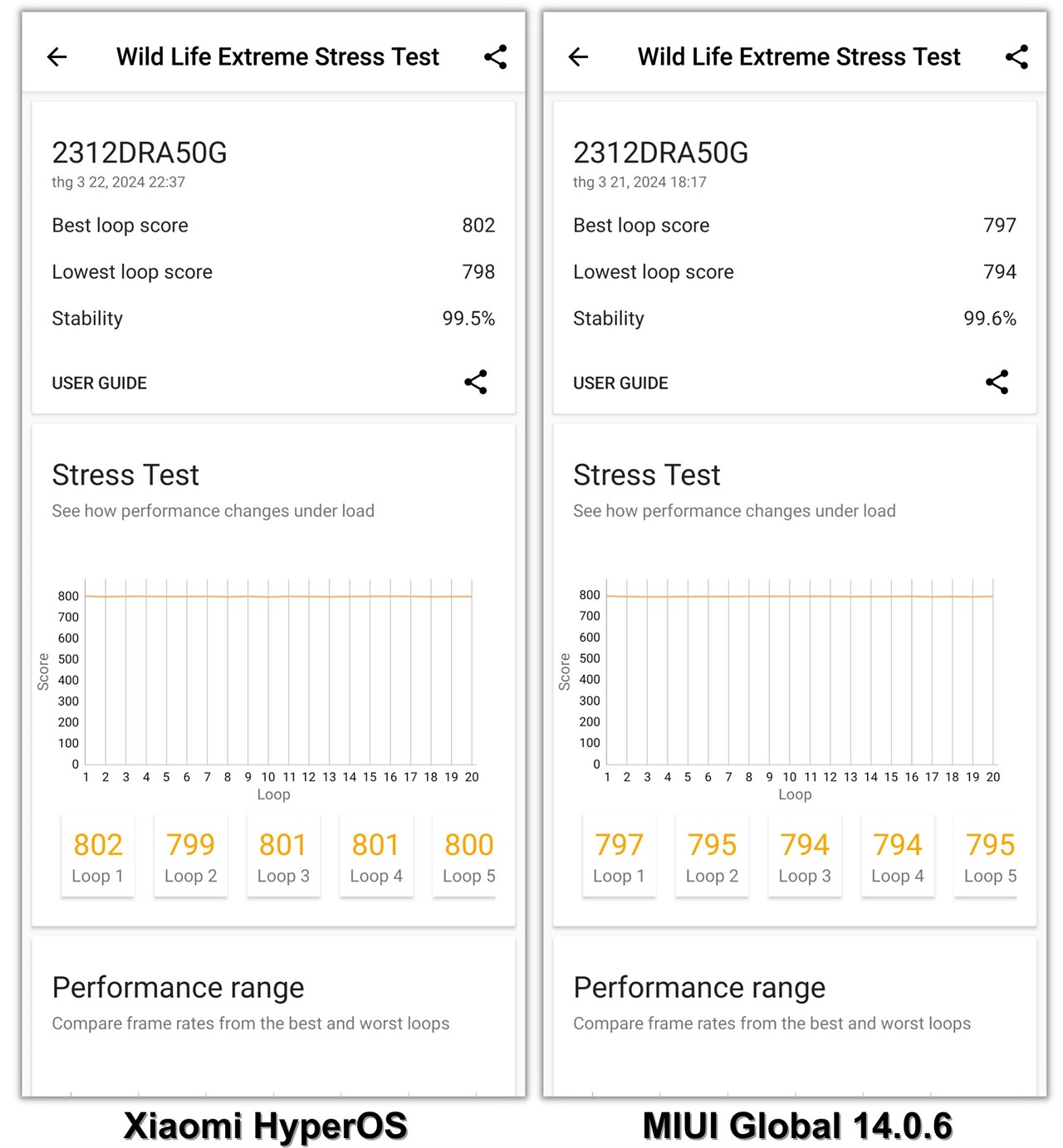Click the back arrow on the MIUI screenshot
The height and width of the screenshot is (1148, 1063).
point(578,56)
